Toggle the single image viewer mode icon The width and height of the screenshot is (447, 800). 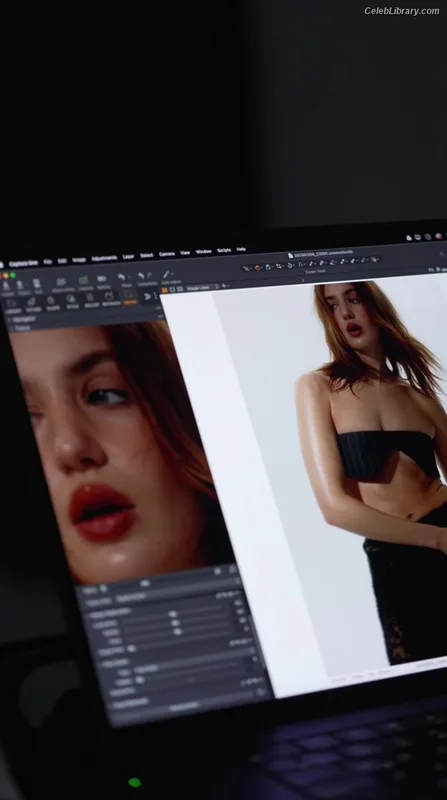pyautogui.click(x=172, y=289)
